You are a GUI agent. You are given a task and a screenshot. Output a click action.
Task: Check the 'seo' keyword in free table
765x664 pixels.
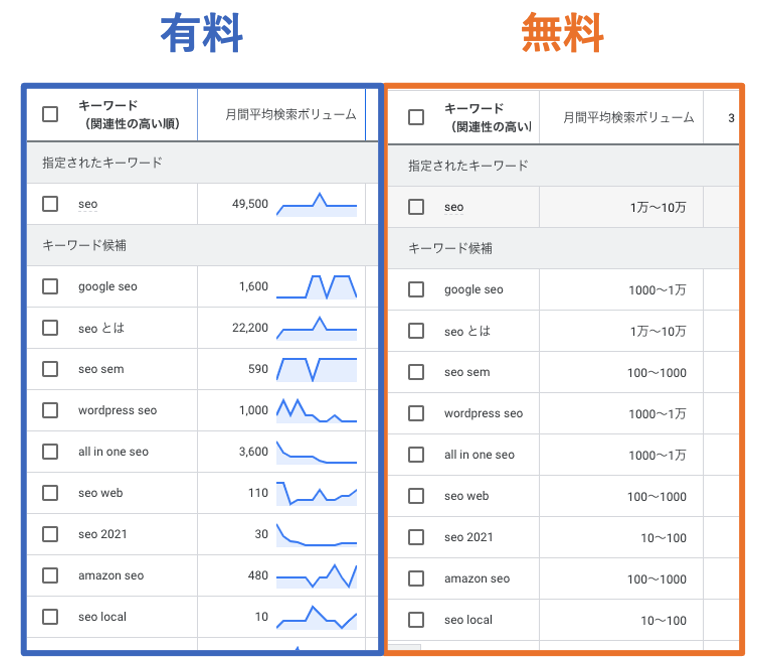pos(416,207)
